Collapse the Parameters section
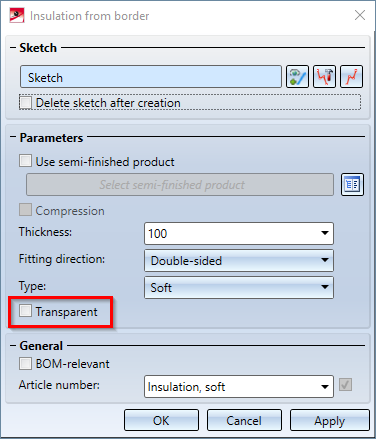Viewport: 376px width, 439px height. tap(13, 137)
